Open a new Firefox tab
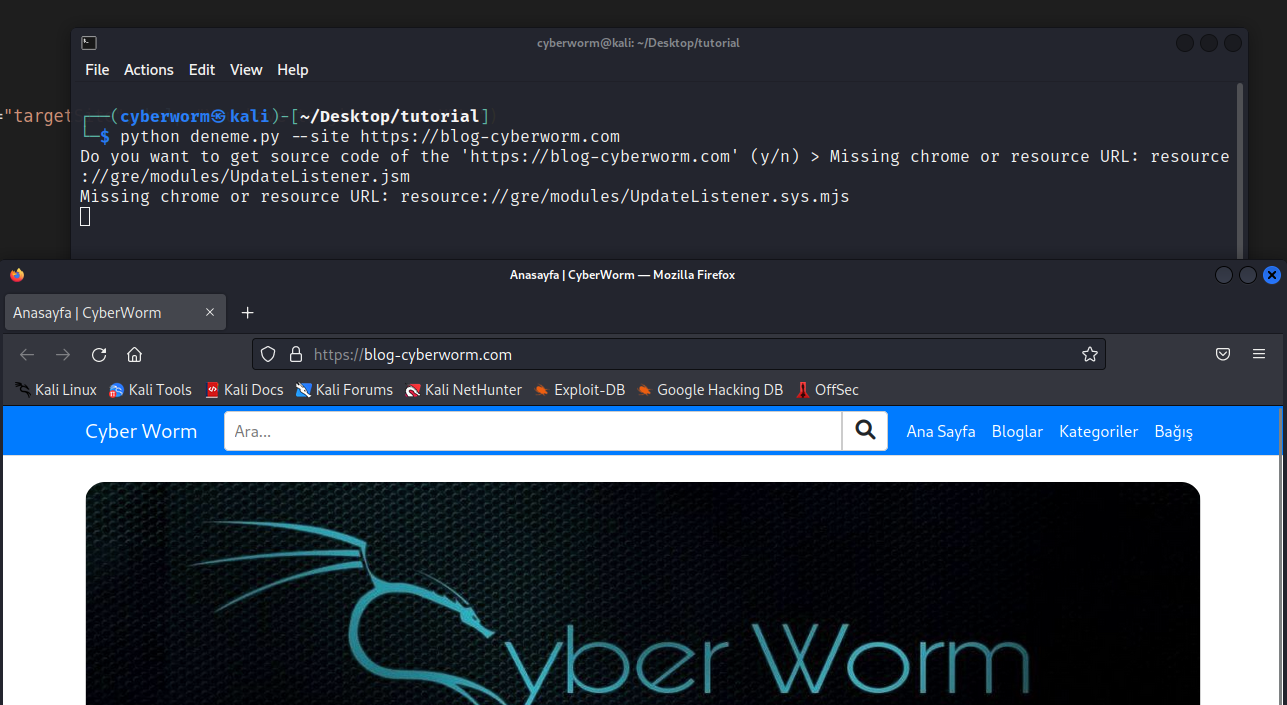This screenshot has width=1287, height=705. click(x=248, y=313)
